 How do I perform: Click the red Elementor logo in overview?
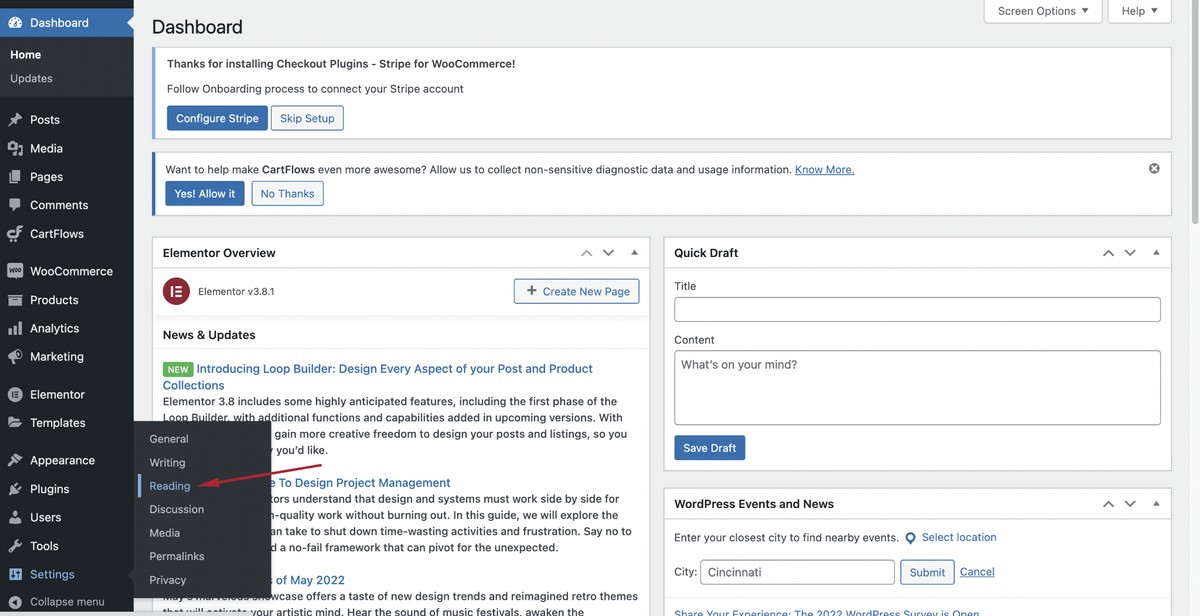176,291
